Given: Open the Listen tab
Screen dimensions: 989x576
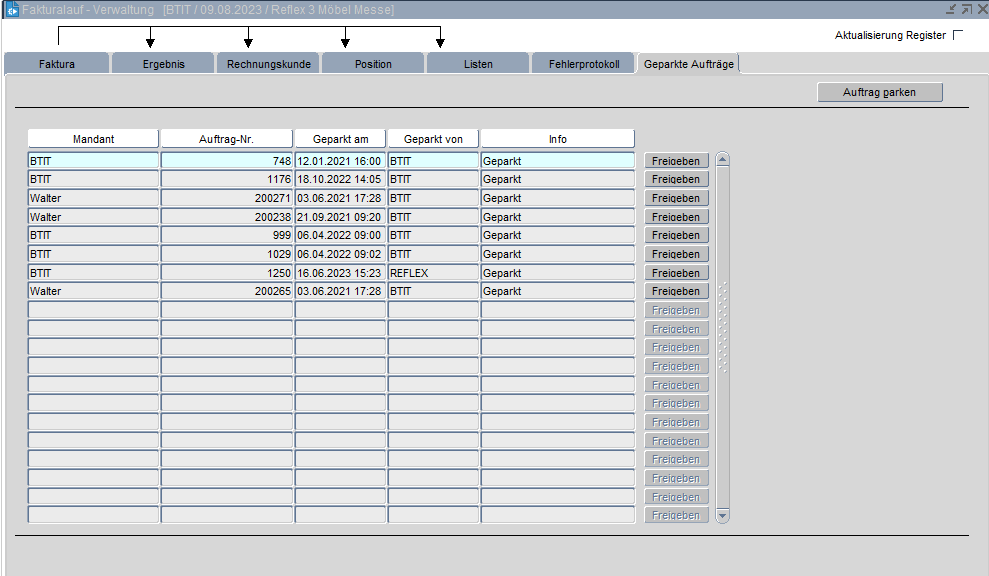Looking at the screenshot, I should (x=478, y=64).
